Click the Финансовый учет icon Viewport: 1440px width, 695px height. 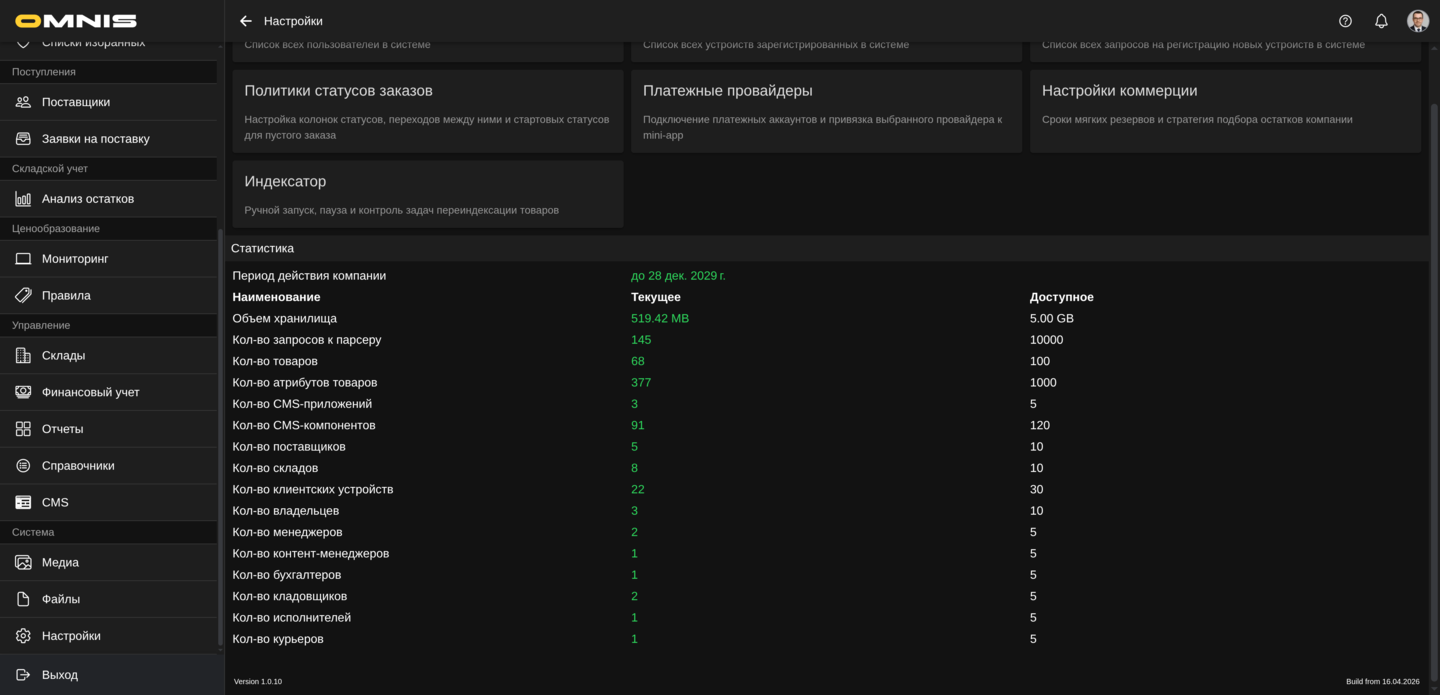click(x=23, y=393)
